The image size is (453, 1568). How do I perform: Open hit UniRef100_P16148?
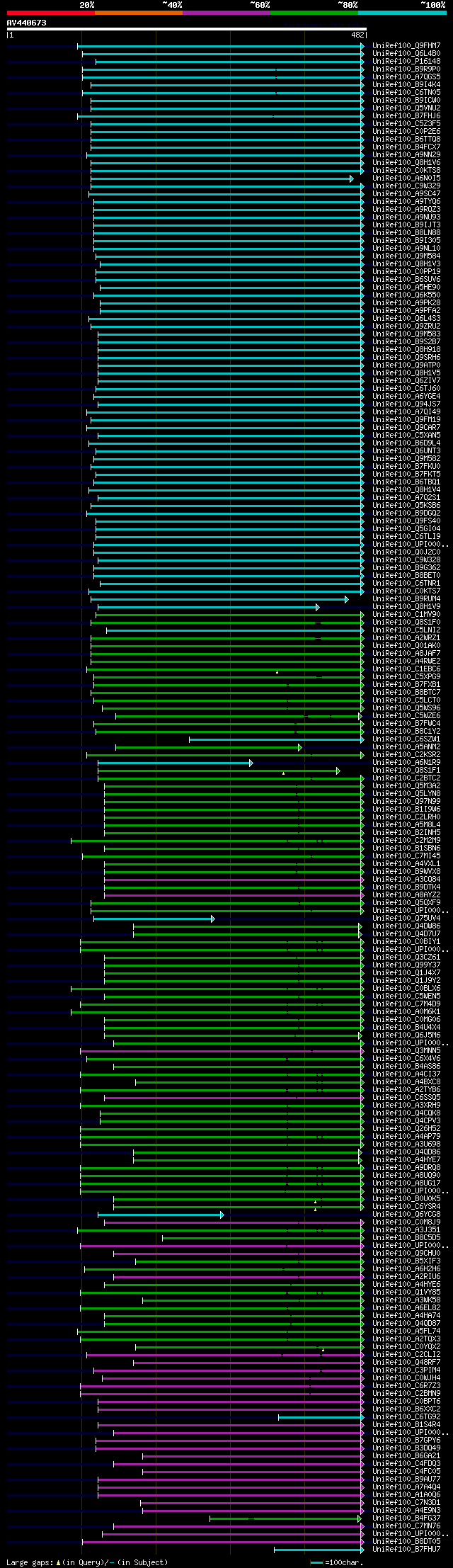coord(406,61)
